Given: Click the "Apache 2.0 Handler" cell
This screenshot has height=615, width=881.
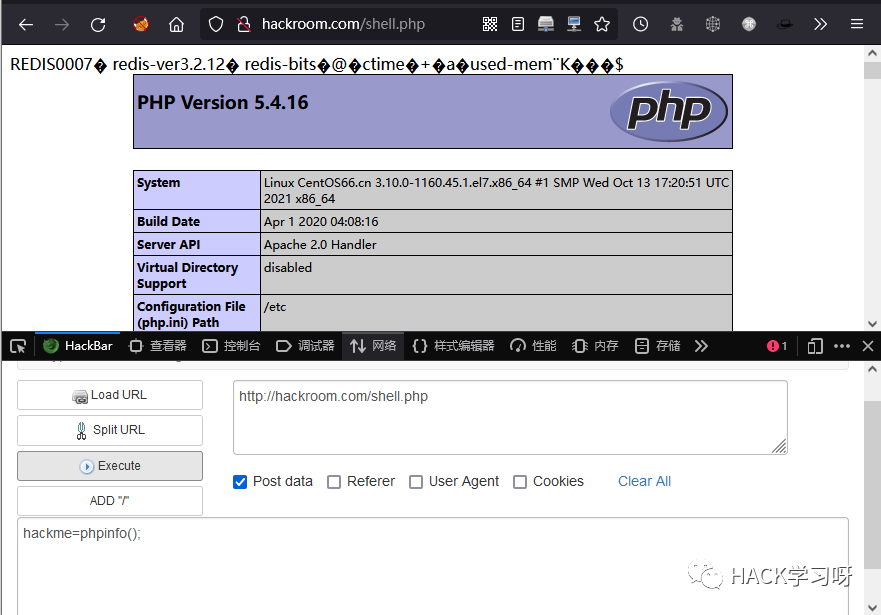Looking at the screenshot, I should pyautogui.click(x=496, y=244).
